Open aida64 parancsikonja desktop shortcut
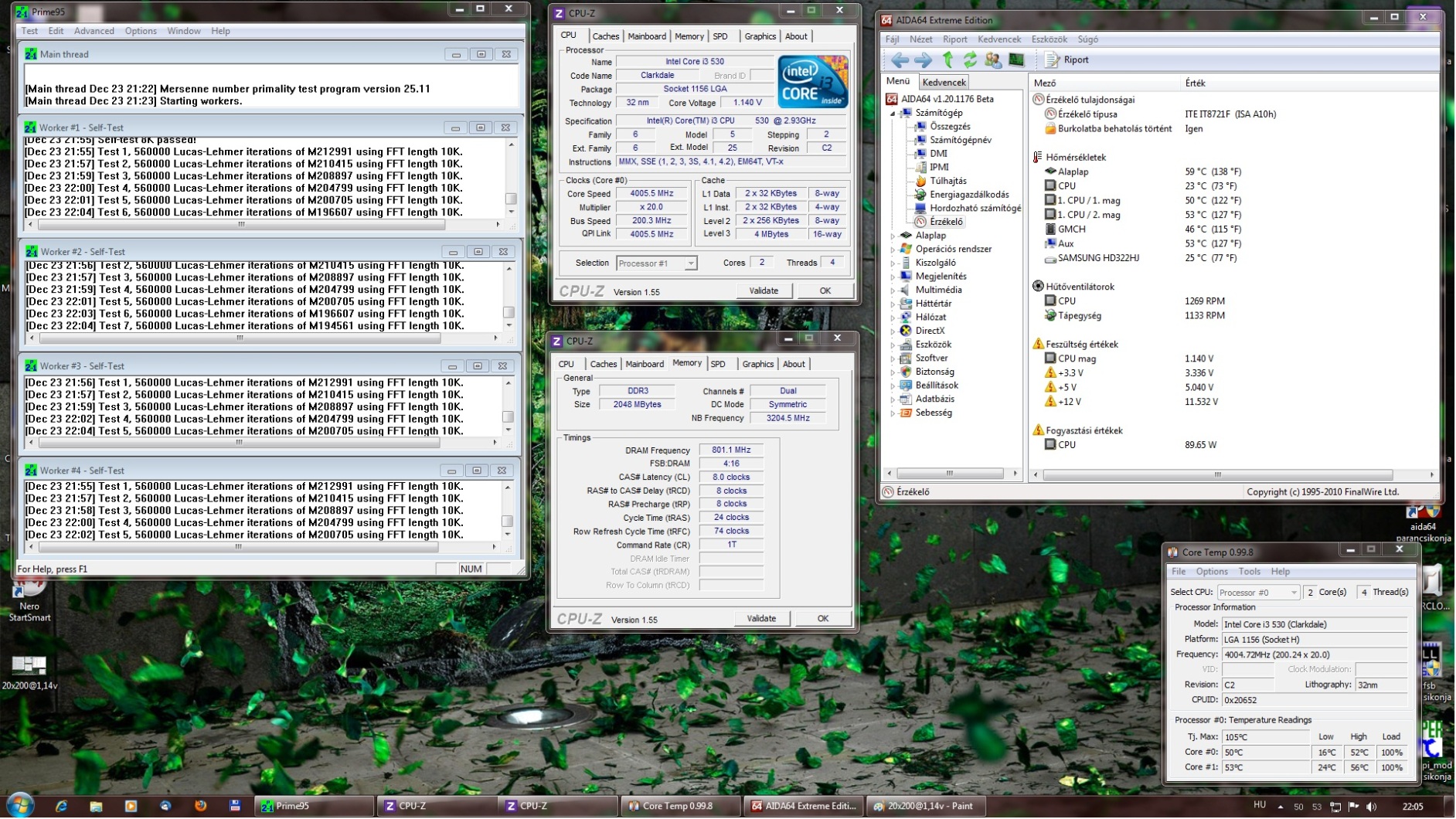The image size is (1456, 819). point(1422,523)
